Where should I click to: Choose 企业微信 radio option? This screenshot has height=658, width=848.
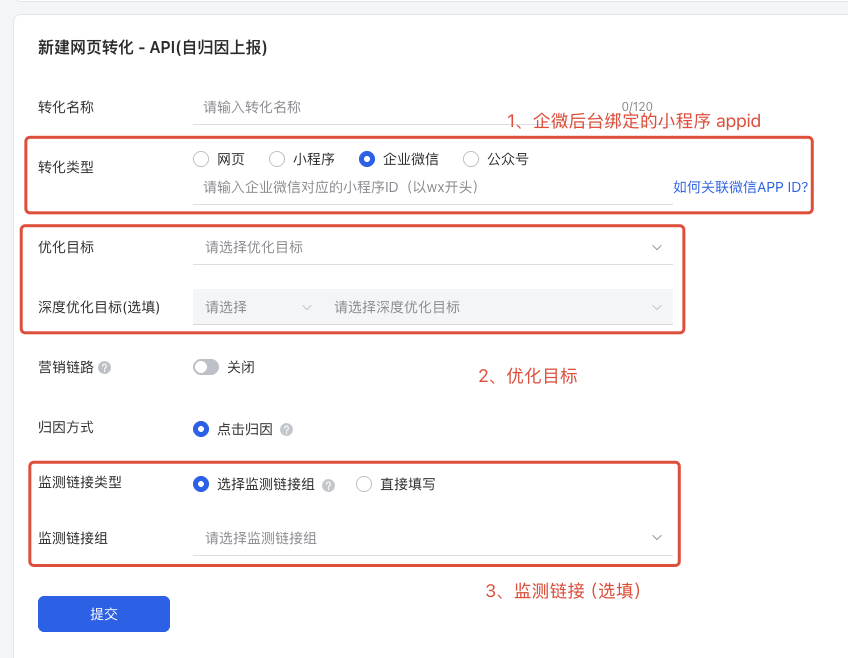point(367,159)
